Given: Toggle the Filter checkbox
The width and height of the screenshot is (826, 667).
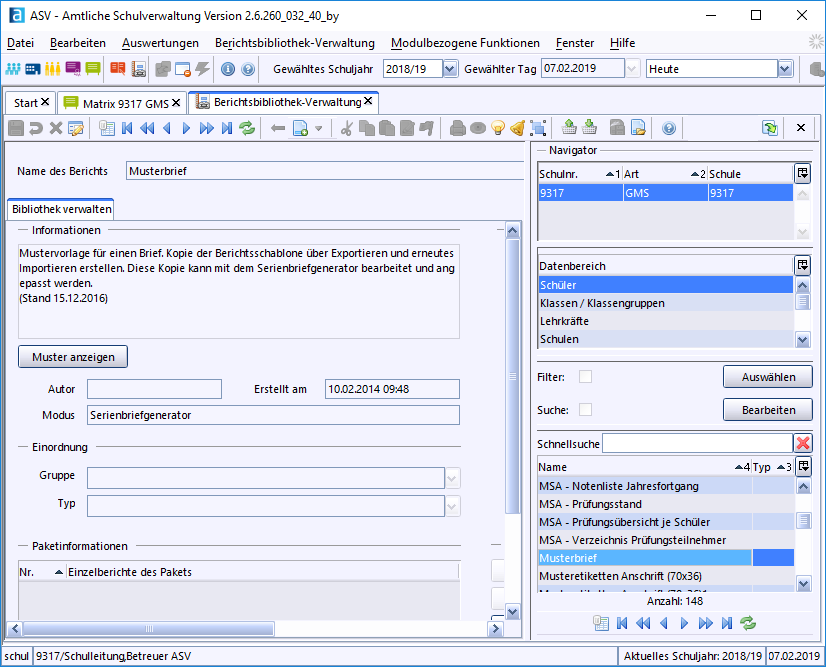Looking at the screenshot, I should [x=585, y=377].
